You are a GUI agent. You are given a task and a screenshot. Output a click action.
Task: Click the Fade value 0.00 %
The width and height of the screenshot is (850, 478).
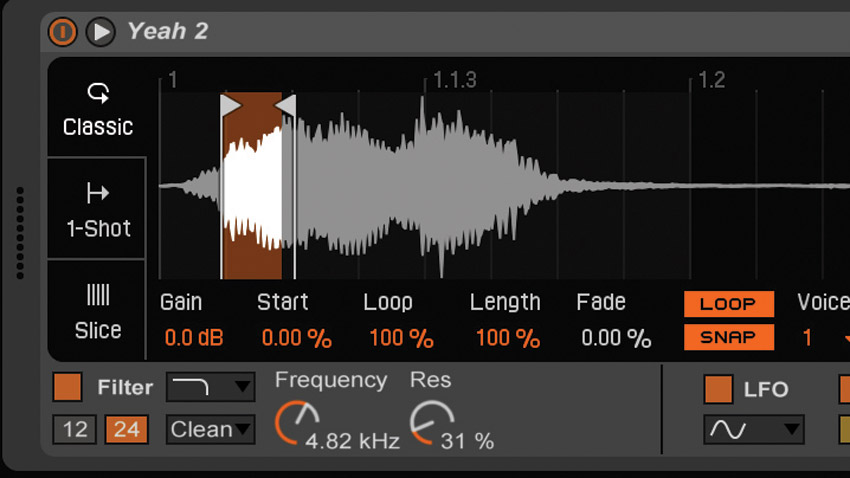click(x=616, y=338)
